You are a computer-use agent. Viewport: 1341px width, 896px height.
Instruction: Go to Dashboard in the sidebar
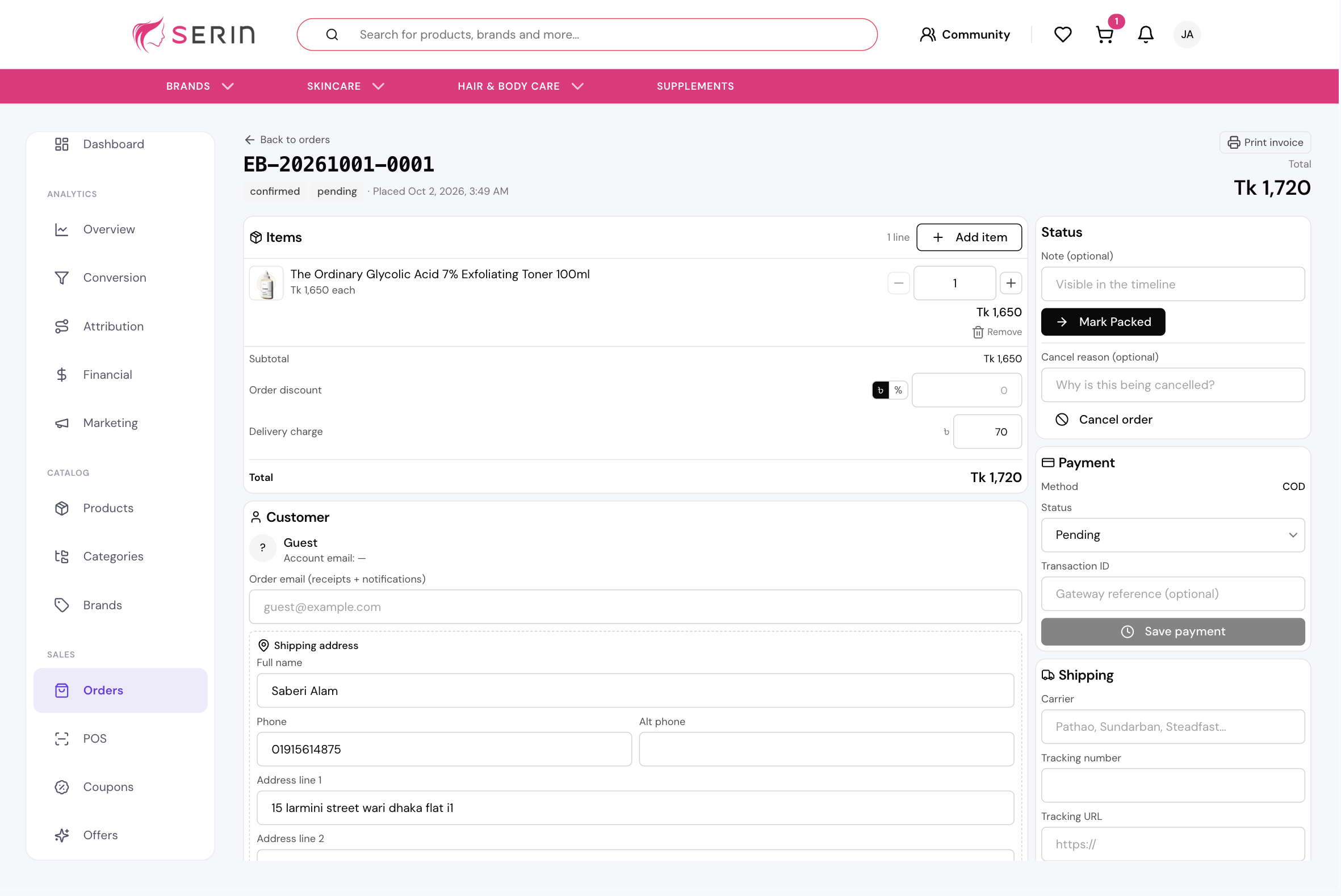click(120, 144)
